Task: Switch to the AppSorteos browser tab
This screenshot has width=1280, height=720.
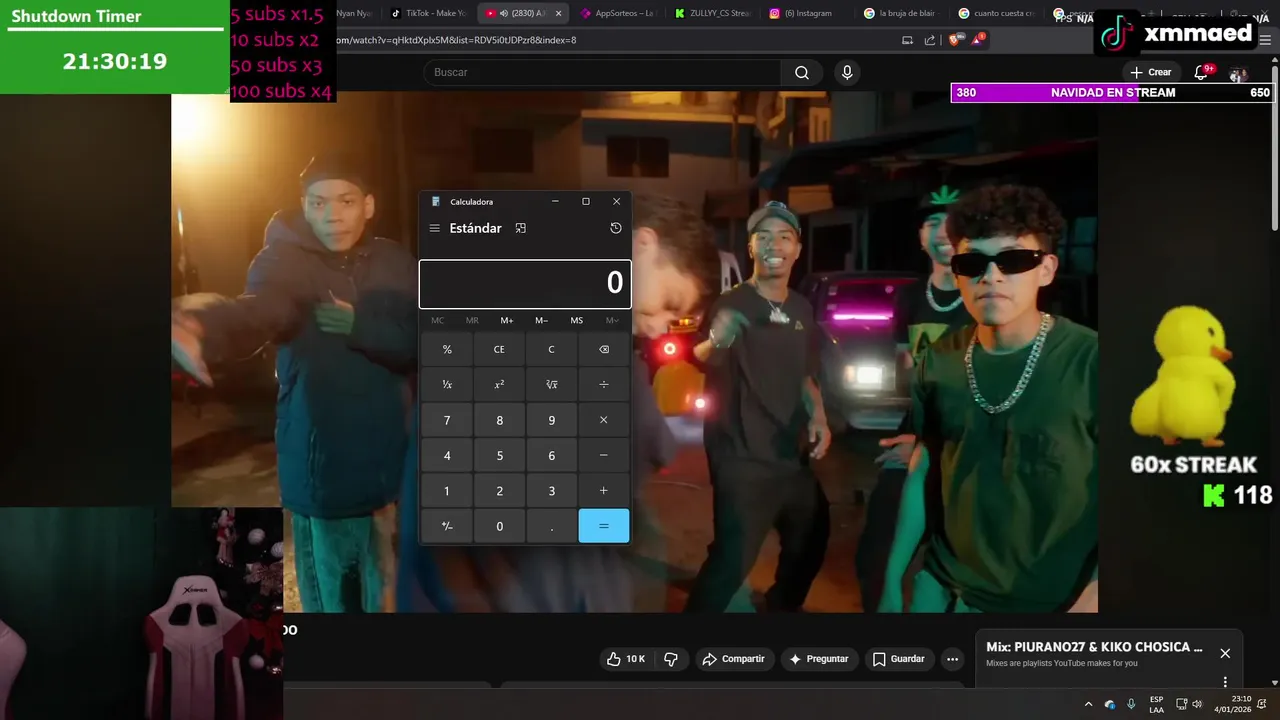Action: pyautogui.click(x=617, y=13)
